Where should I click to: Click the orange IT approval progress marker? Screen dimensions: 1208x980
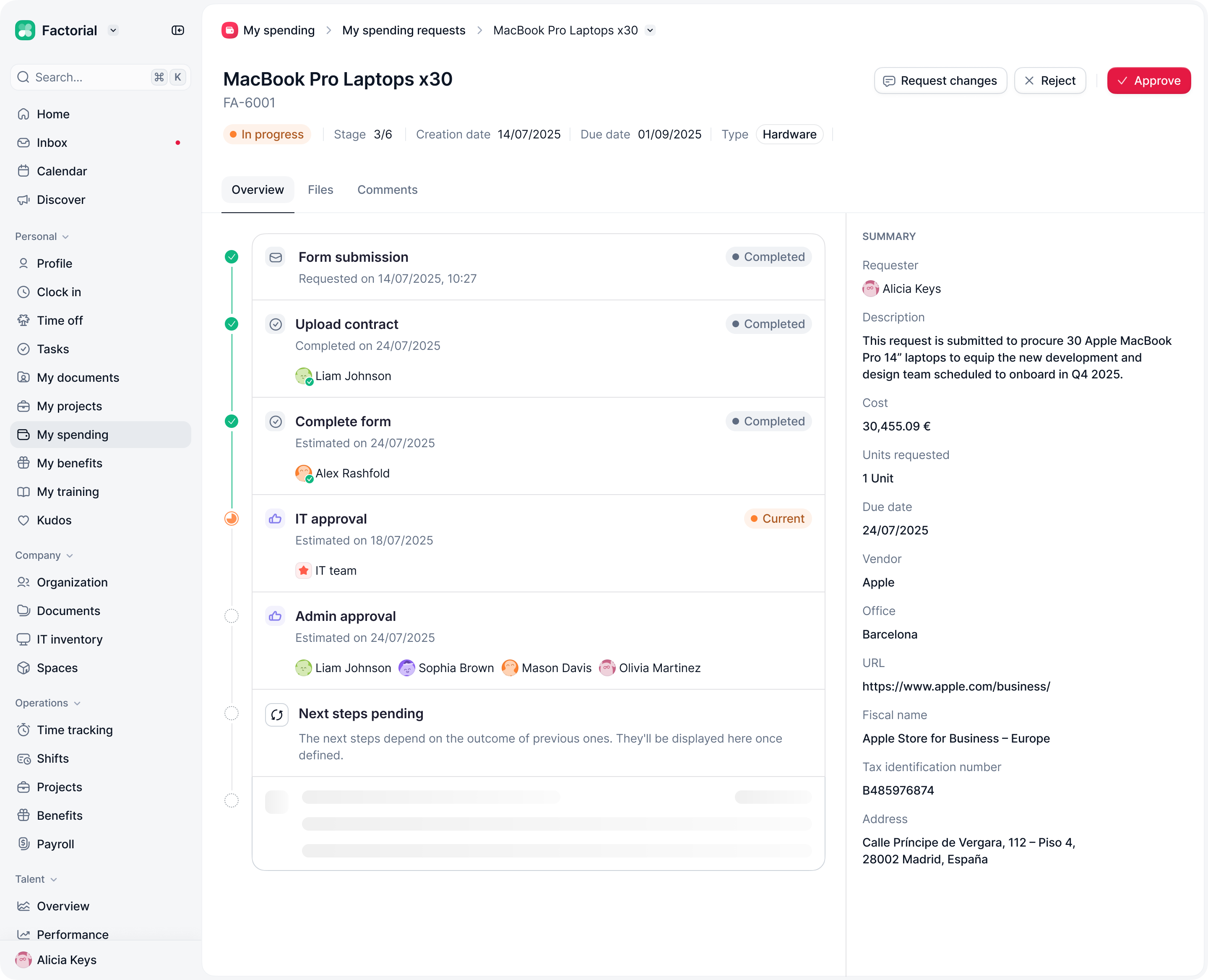232,518
